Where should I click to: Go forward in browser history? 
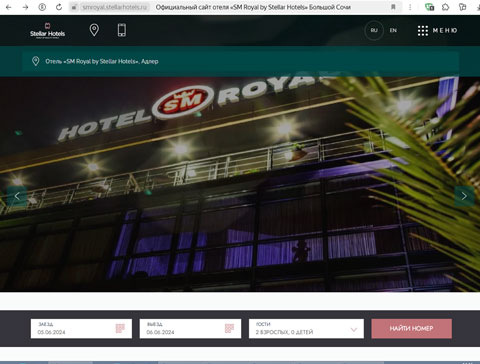click(25, 7)
